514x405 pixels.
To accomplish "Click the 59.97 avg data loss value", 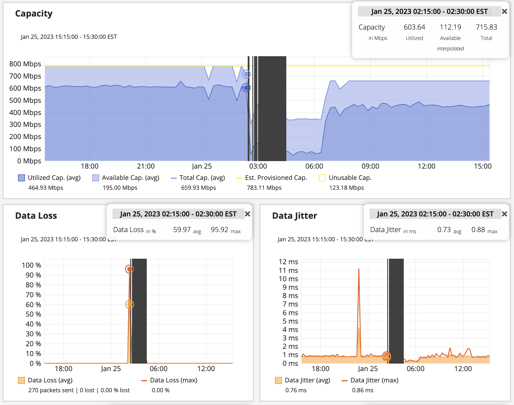I will point(182,230).
